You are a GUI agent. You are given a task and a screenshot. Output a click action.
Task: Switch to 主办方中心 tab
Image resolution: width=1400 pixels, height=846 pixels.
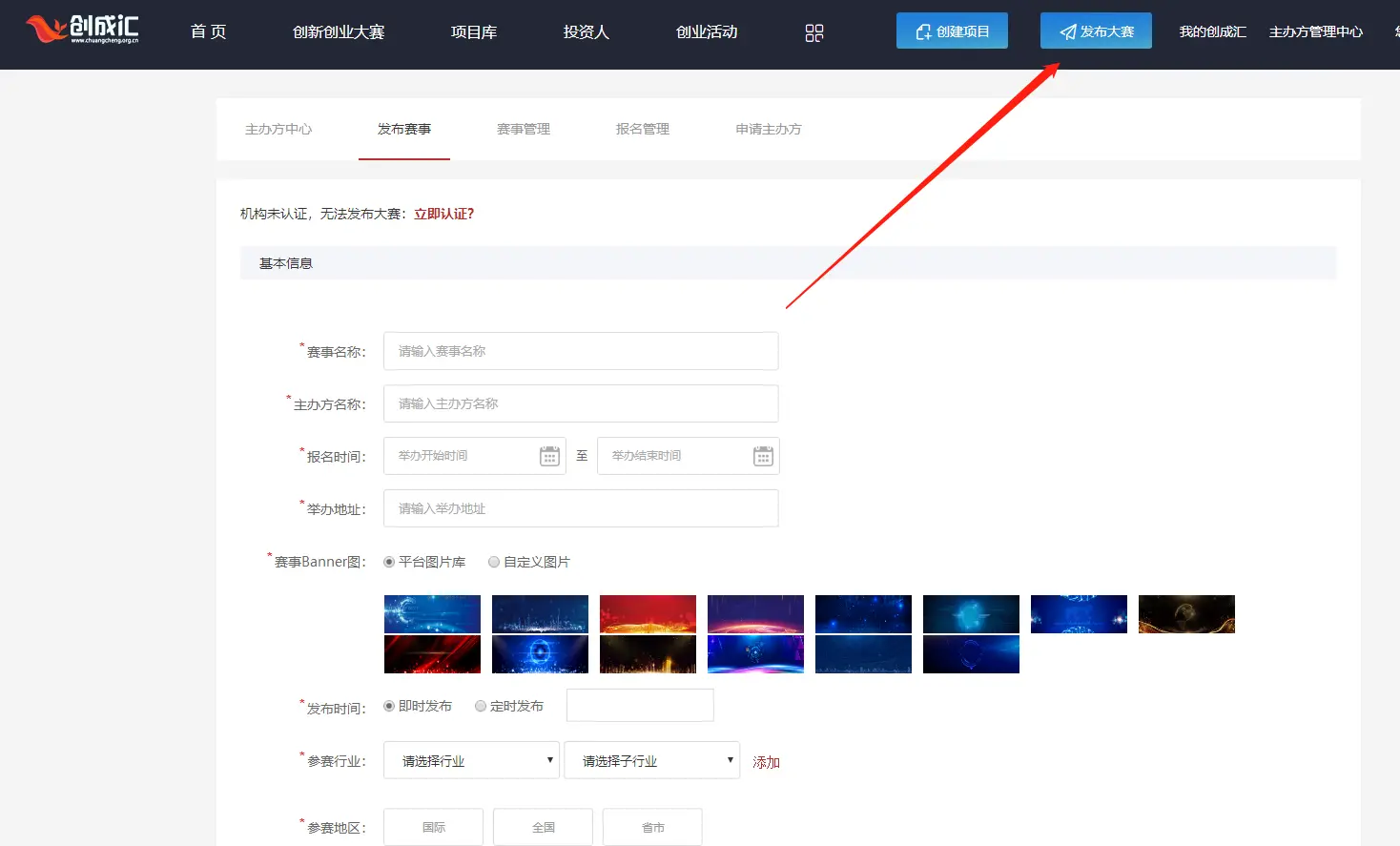click(x=278, y=129)
